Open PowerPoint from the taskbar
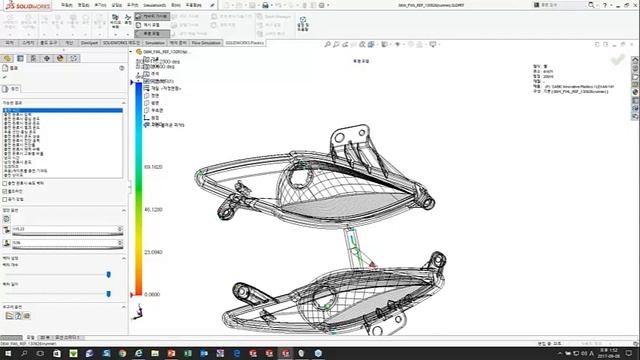 click(x=171, y=353)
